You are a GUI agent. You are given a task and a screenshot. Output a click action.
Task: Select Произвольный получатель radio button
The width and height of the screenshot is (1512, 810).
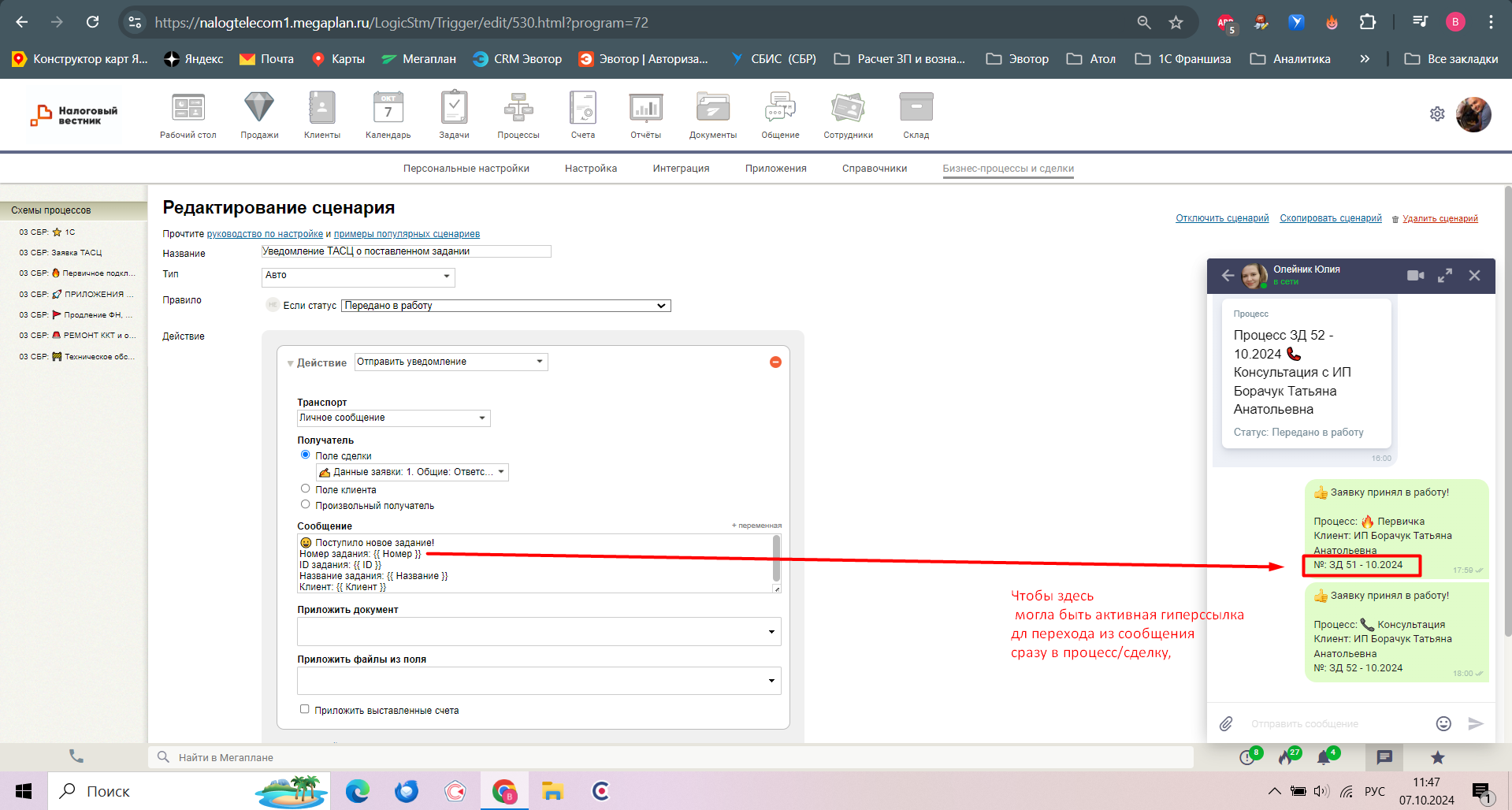(305, 504)
